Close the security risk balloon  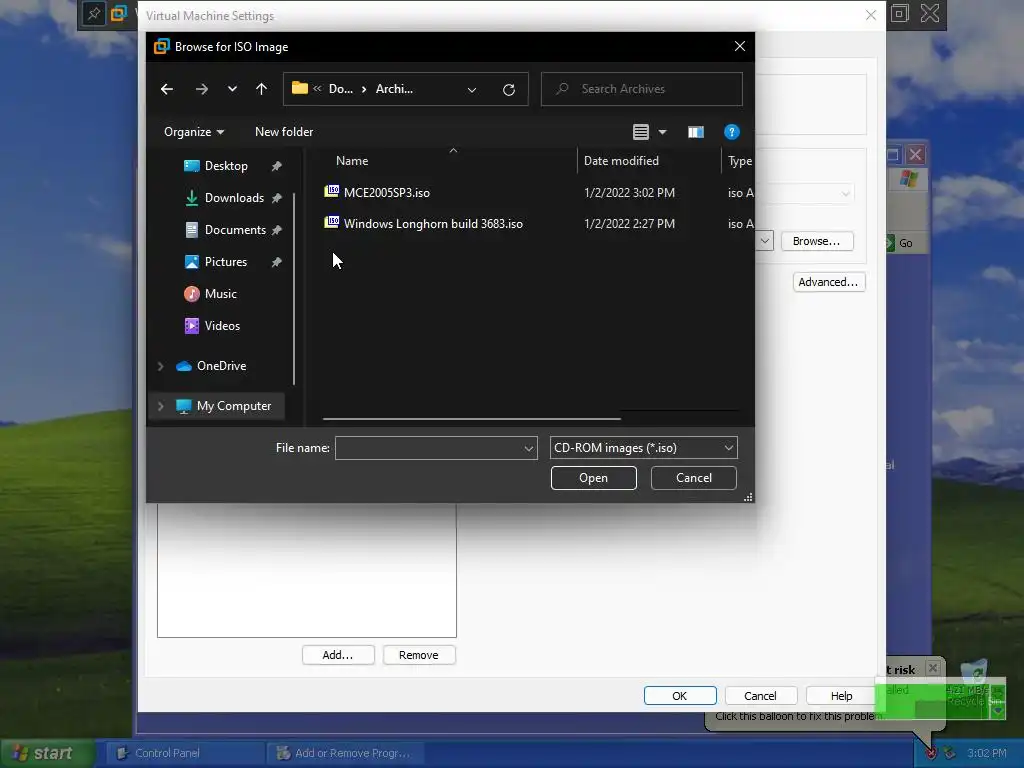(x=933, y=668)
